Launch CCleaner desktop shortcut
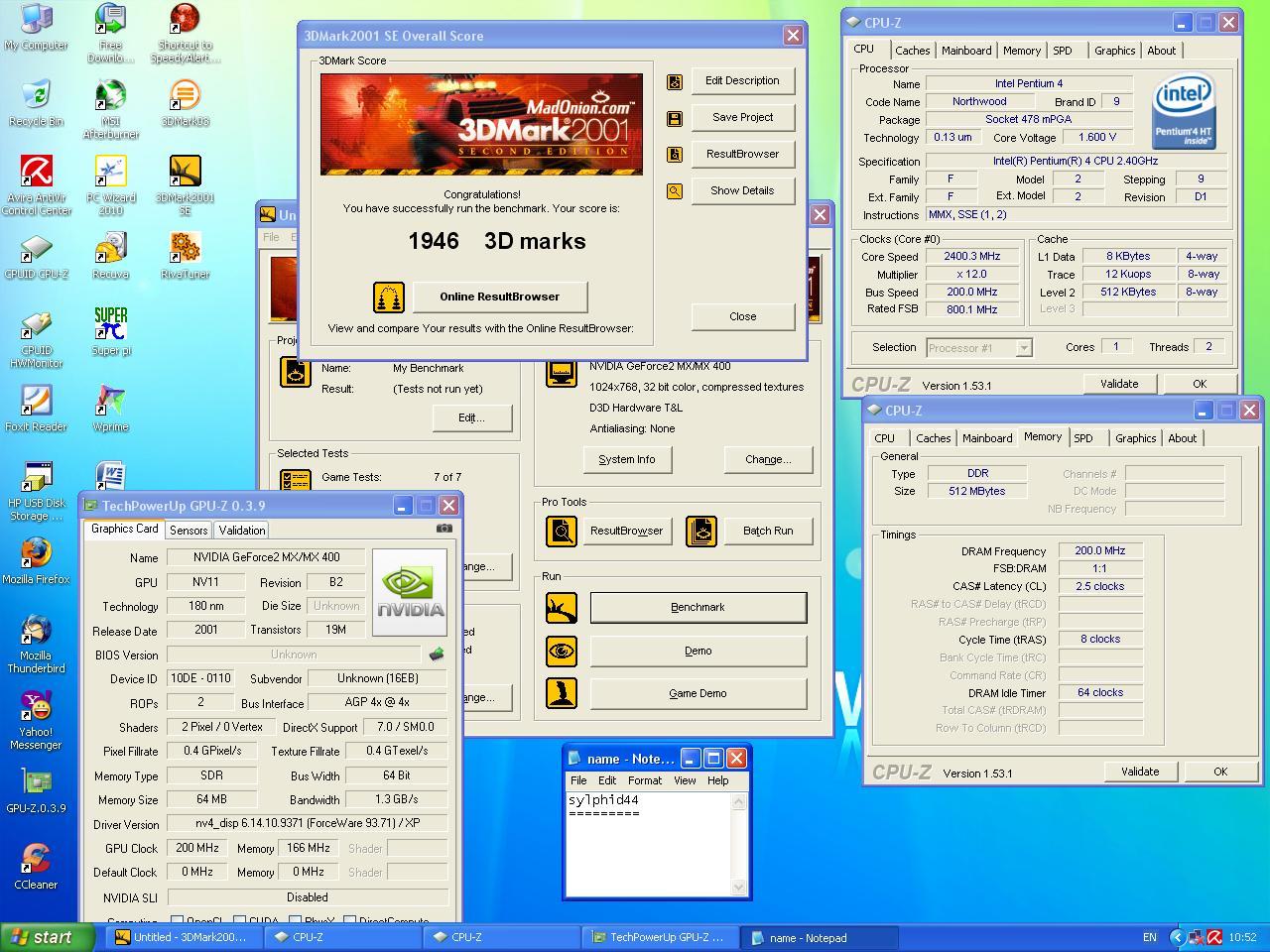 tap(37, 867)
